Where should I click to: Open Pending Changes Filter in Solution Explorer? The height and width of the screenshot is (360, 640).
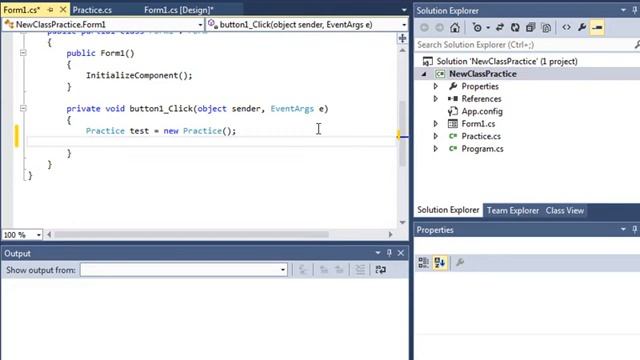pyautogui.click(x=477, y=27)
